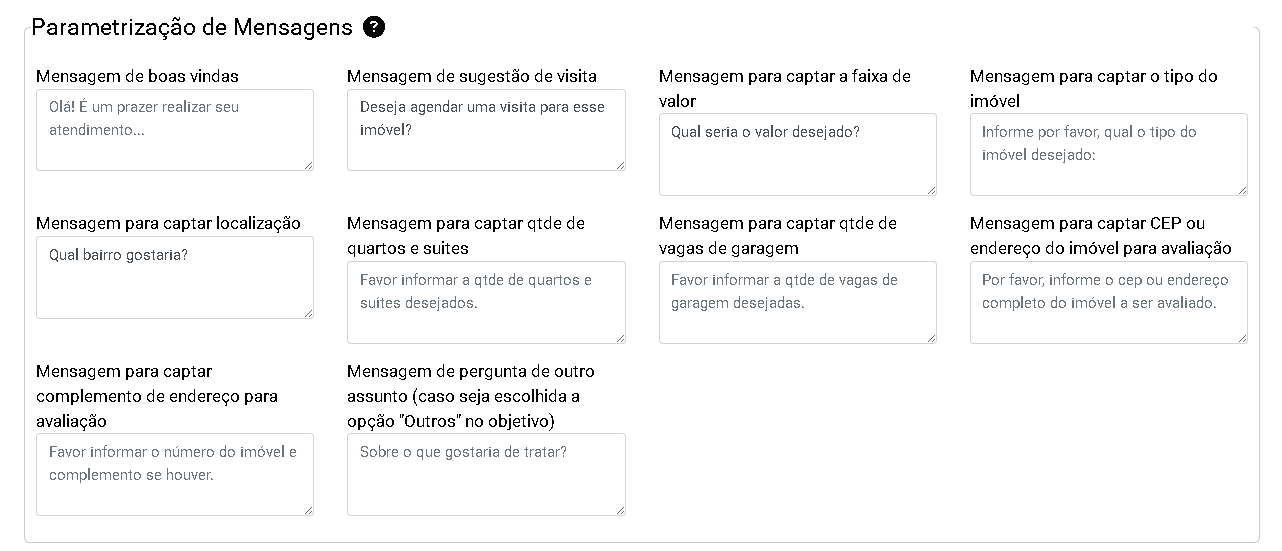Focus the welcome message text box

[x=175, y=130]
